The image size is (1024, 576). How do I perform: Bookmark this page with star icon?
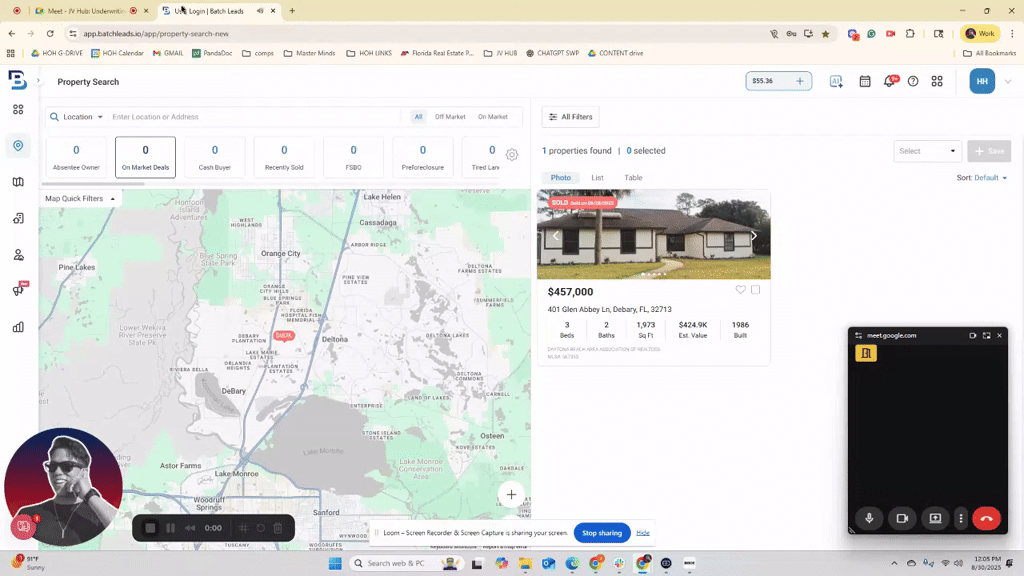coord(825,34)
